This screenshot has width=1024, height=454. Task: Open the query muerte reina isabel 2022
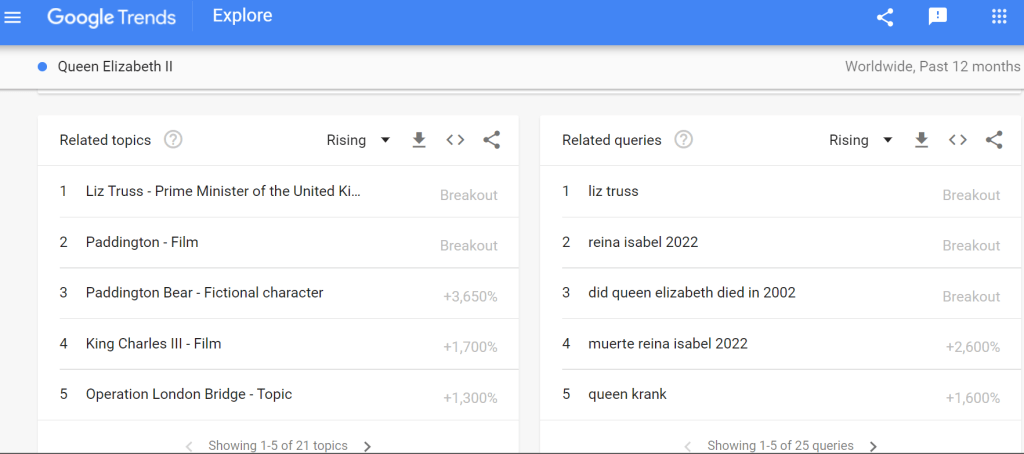(x=667, y=344)
